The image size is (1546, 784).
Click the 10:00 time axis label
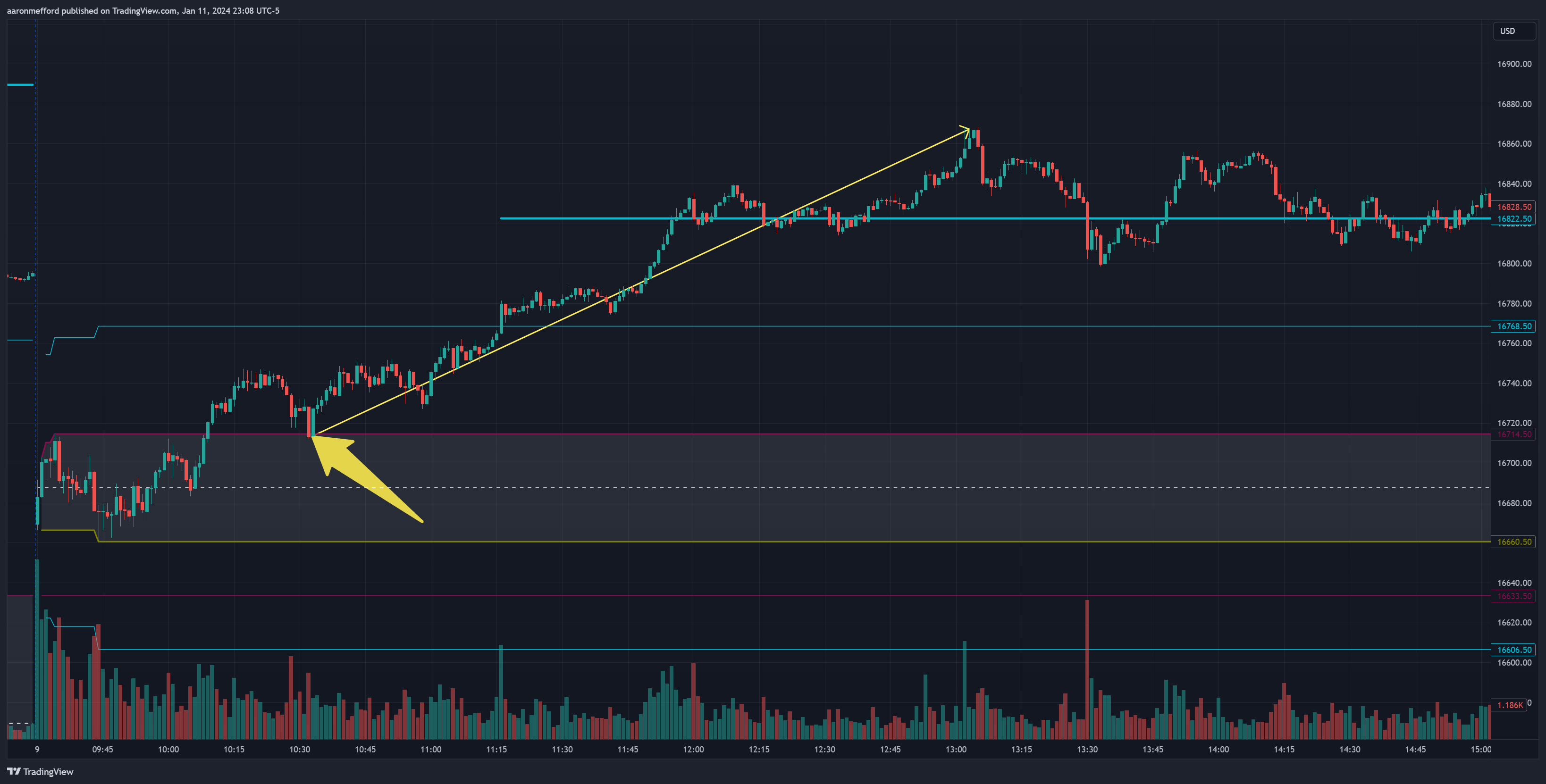pos(168,749)
